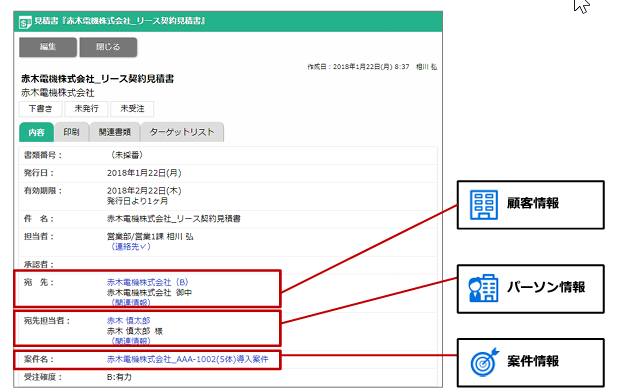Click the 案件情報 label text

533,361
